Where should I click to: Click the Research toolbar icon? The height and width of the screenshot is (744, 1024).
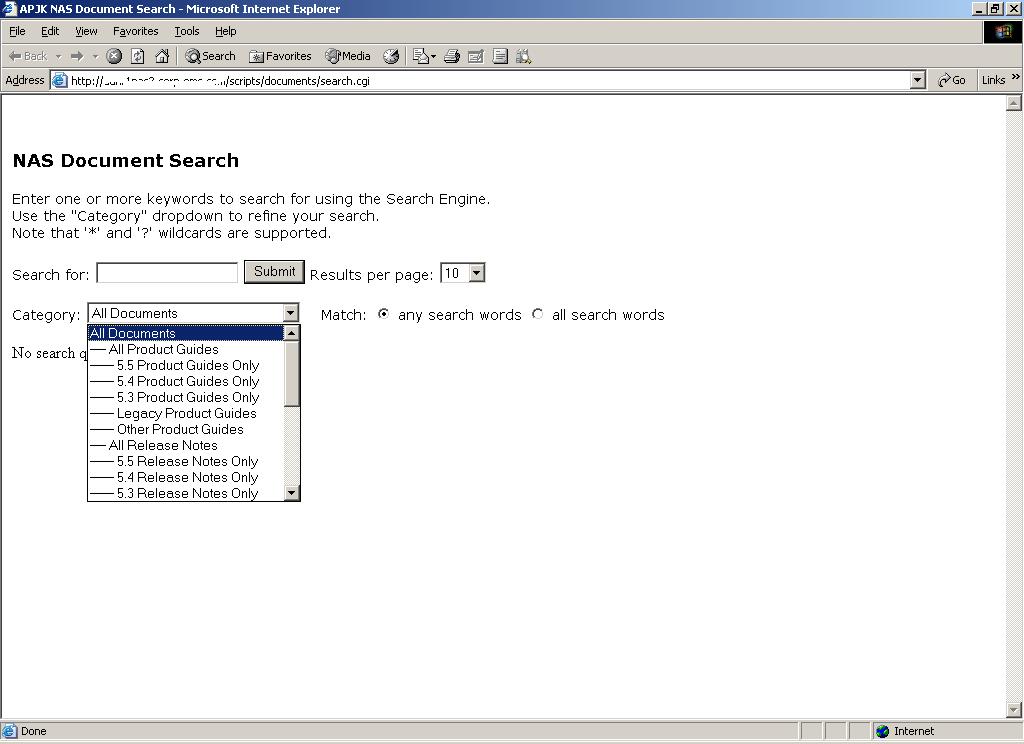(x=524, y=56)
